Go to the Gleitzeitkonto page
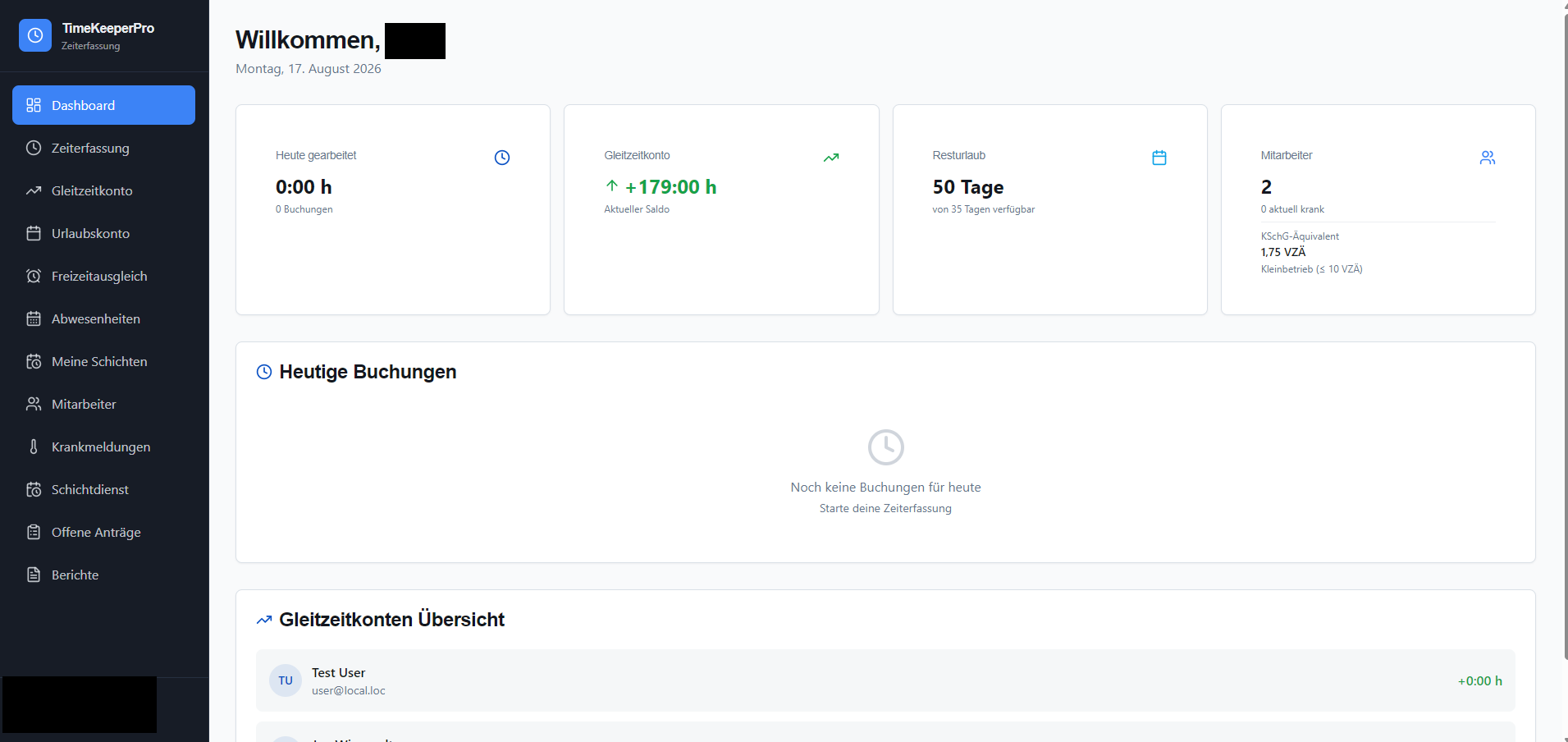The width and height of the screenshot is (1568, 742). click(103, 190)
